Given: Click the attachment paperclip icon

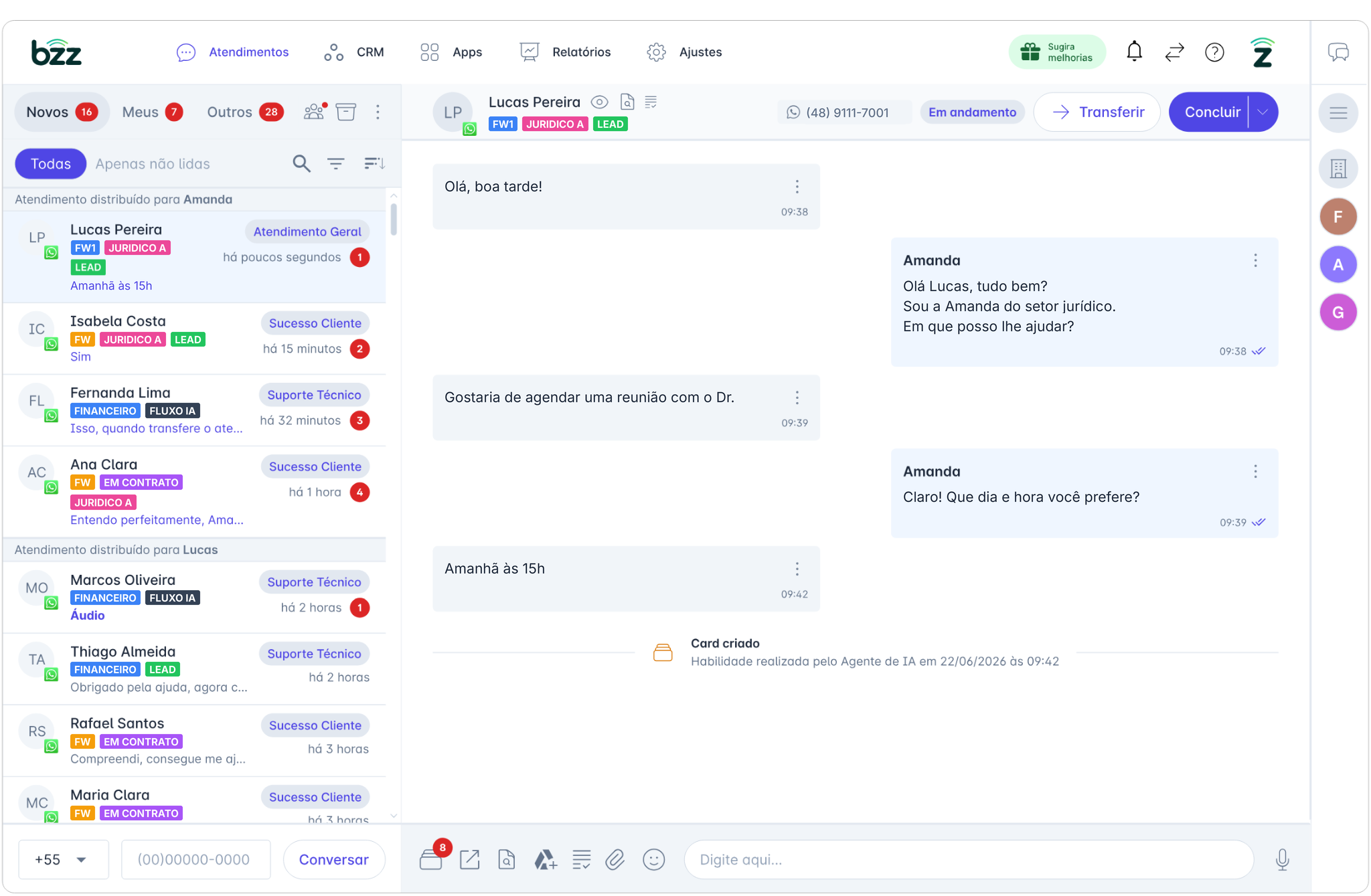Looking at the screenshot, I should 615,860.
